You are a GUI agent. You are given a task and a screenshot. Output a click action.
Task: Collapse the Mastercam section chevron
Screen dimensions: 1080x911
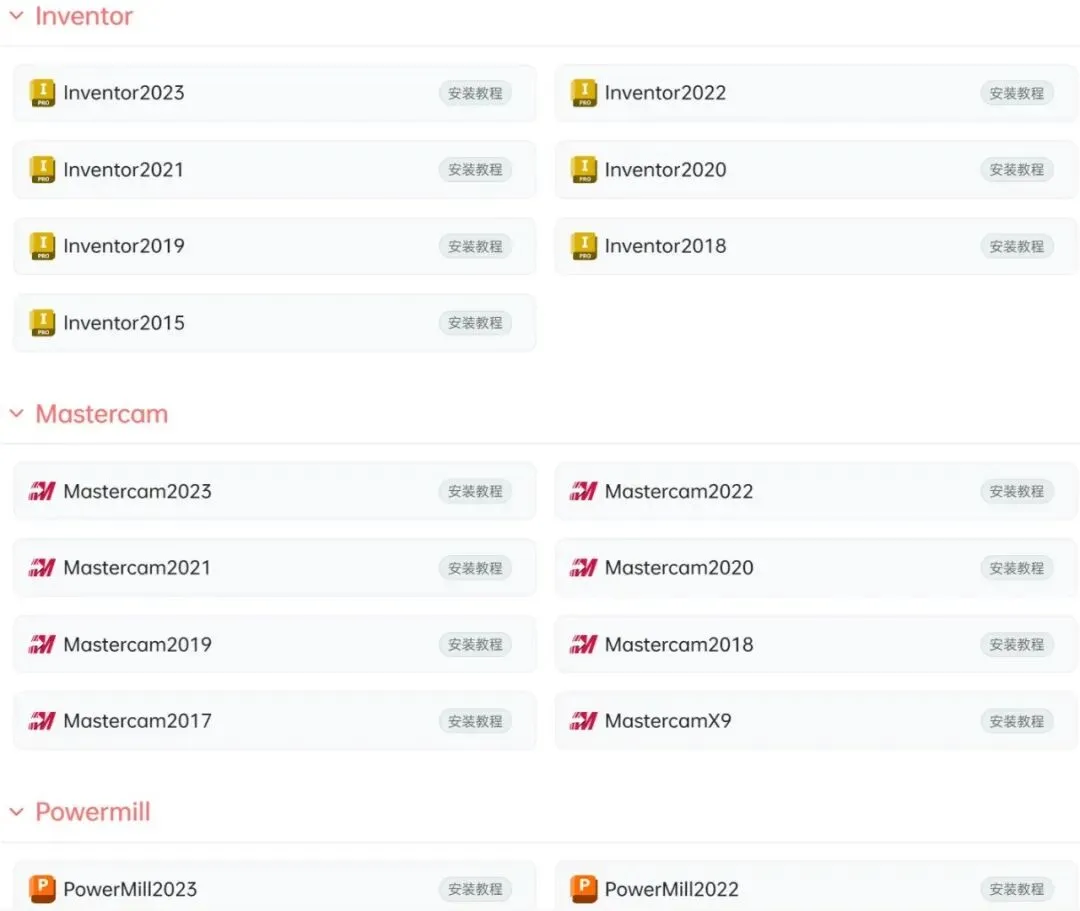point(17,414)
